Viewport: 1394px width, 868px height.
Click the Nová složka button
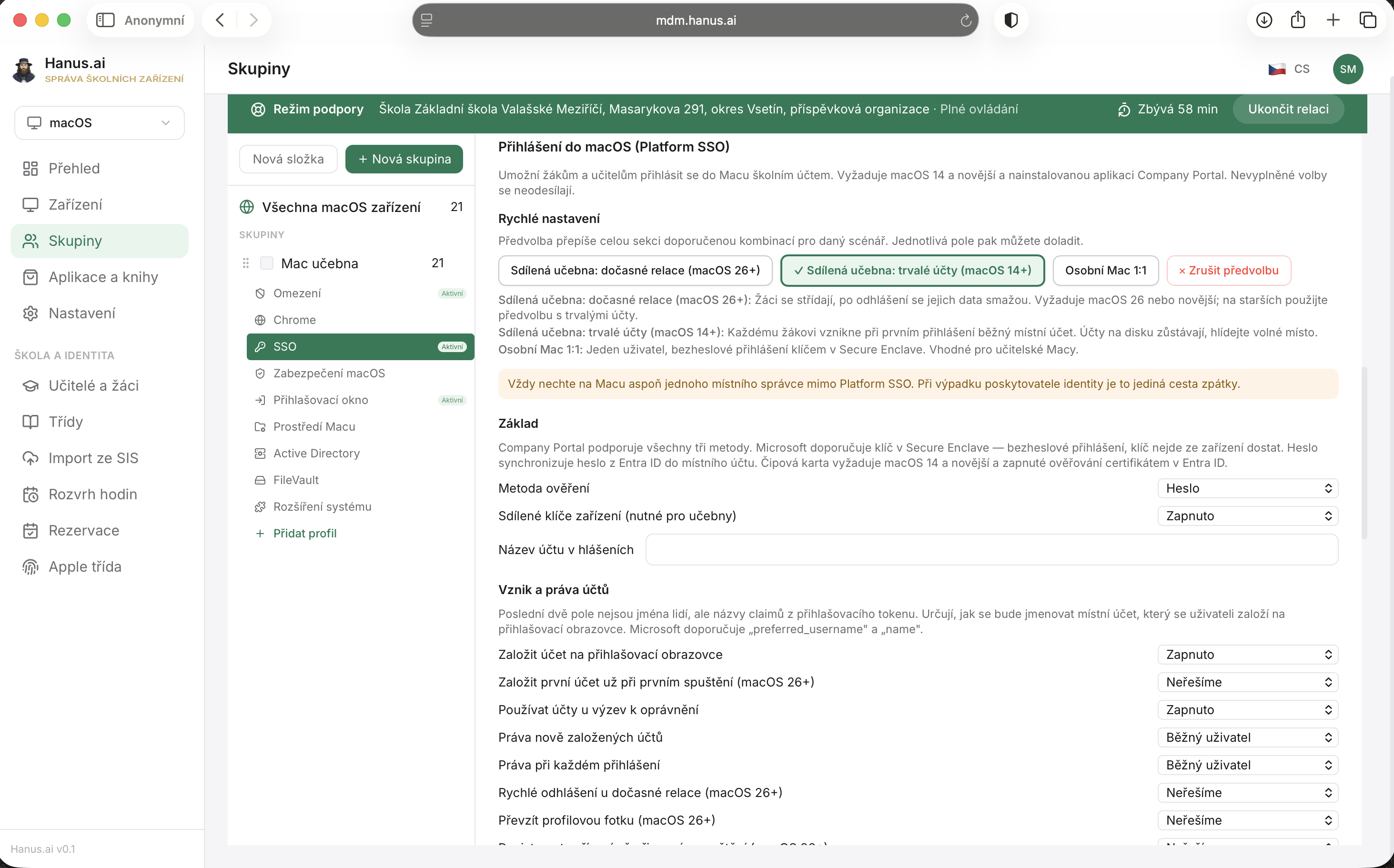[x=288, y=159]
